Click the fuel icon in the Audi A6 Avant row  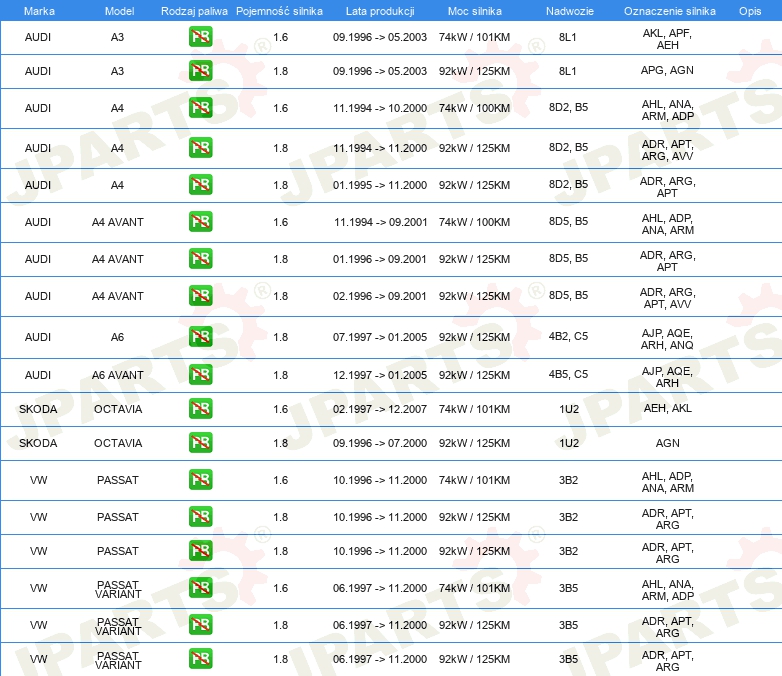200,375
